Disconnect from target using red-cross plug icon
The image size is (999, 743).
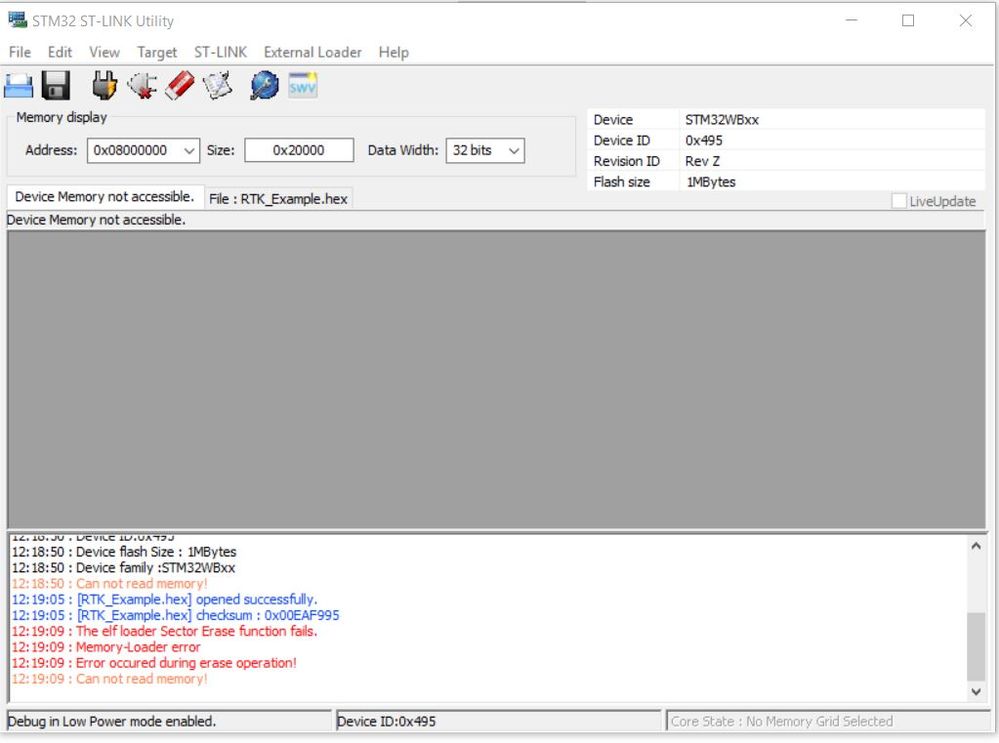click(142, 85)
